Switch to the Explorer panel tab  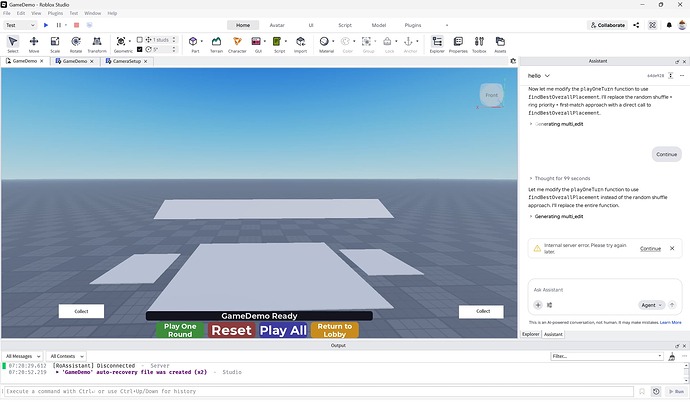(531, 334)
